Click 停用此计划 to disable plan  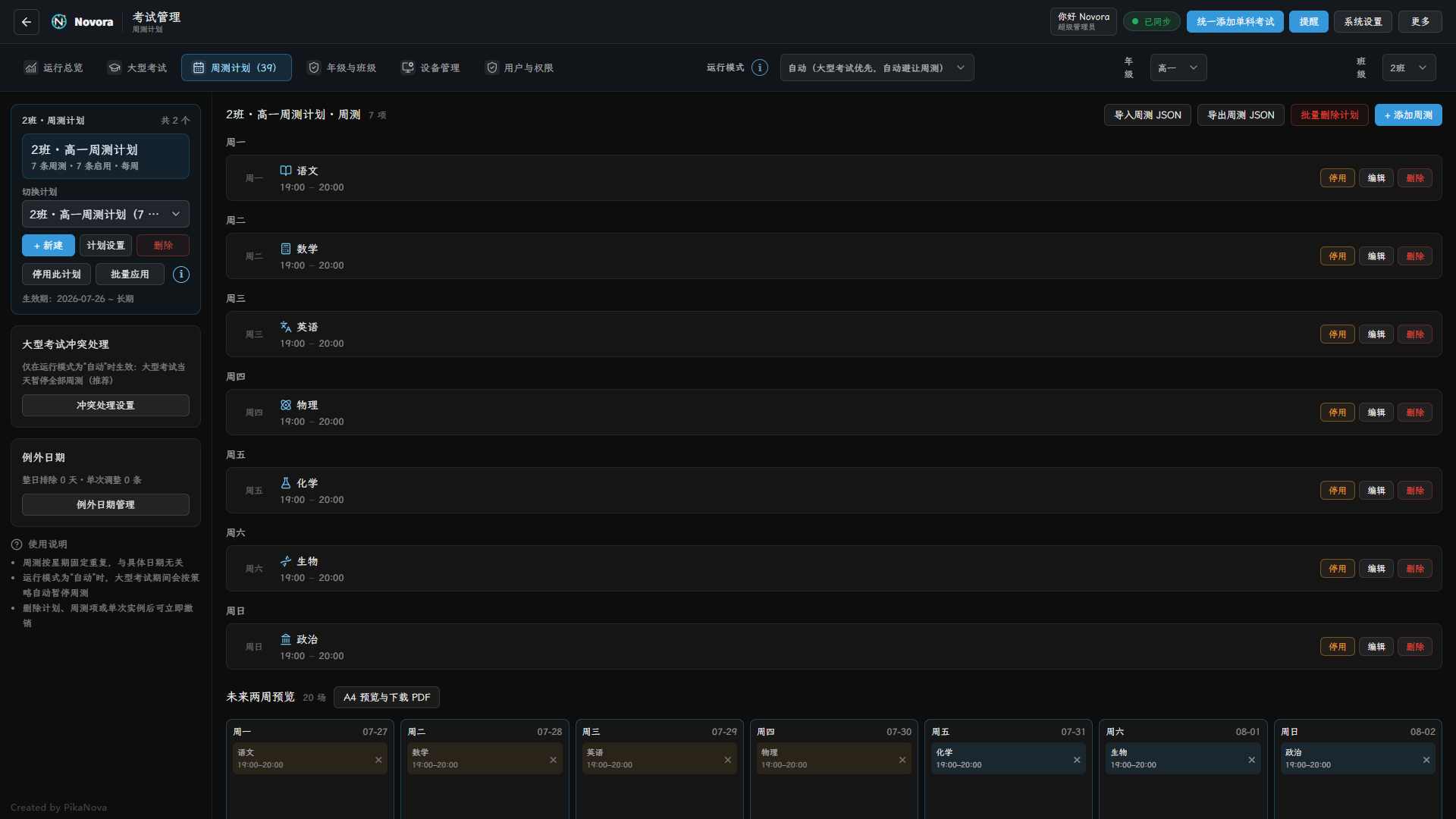56,275
